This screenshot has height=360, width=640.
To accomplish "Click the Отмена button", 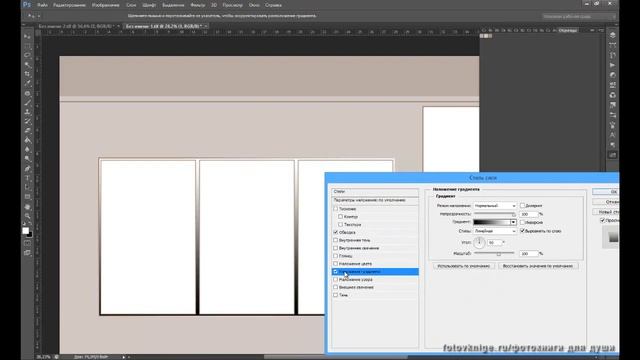I will tap(606, 202).
